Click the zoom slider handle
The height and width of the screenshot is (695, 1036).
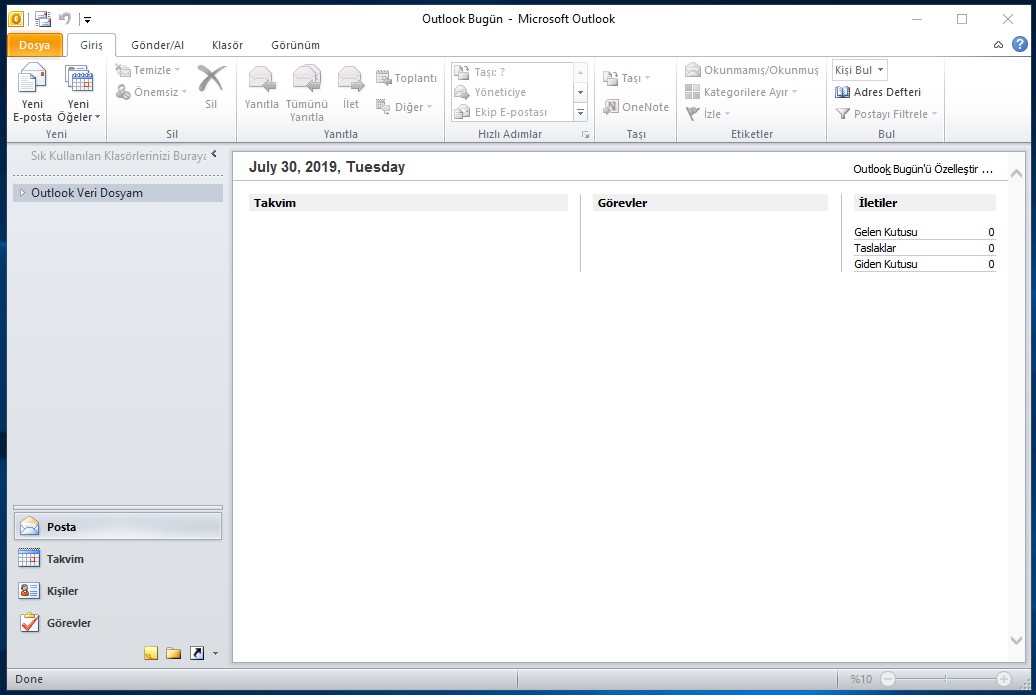945,679
